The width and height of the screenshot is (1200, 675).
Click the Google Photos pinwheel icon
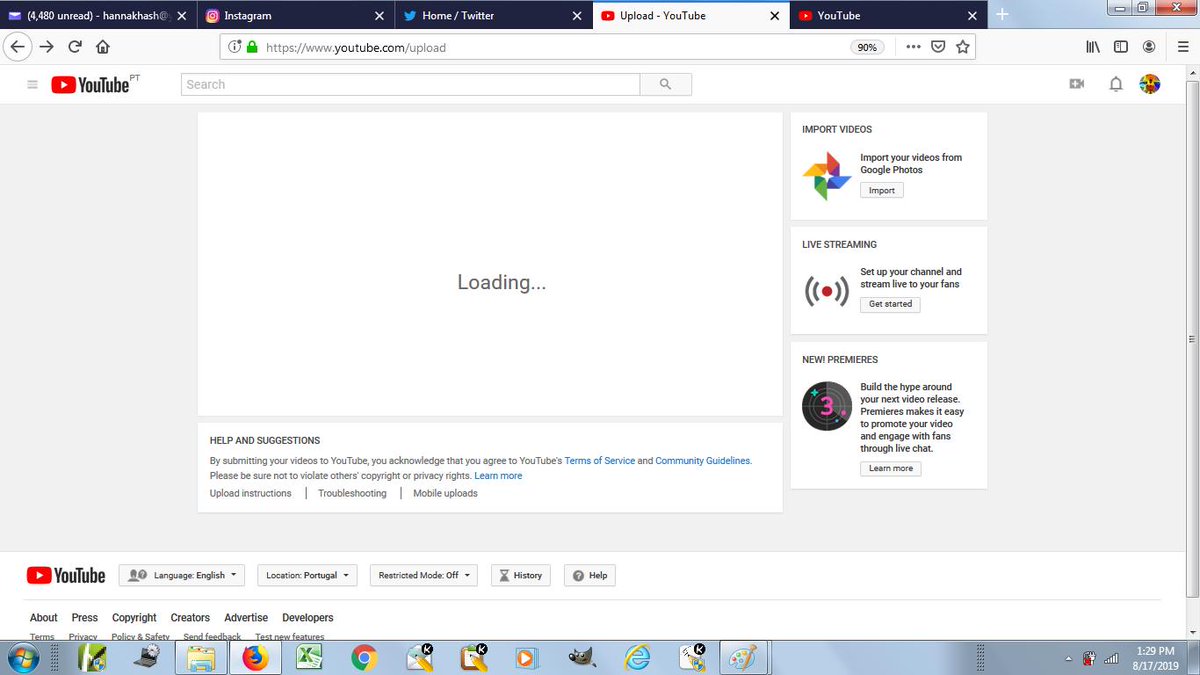click(x=827, y=176)
